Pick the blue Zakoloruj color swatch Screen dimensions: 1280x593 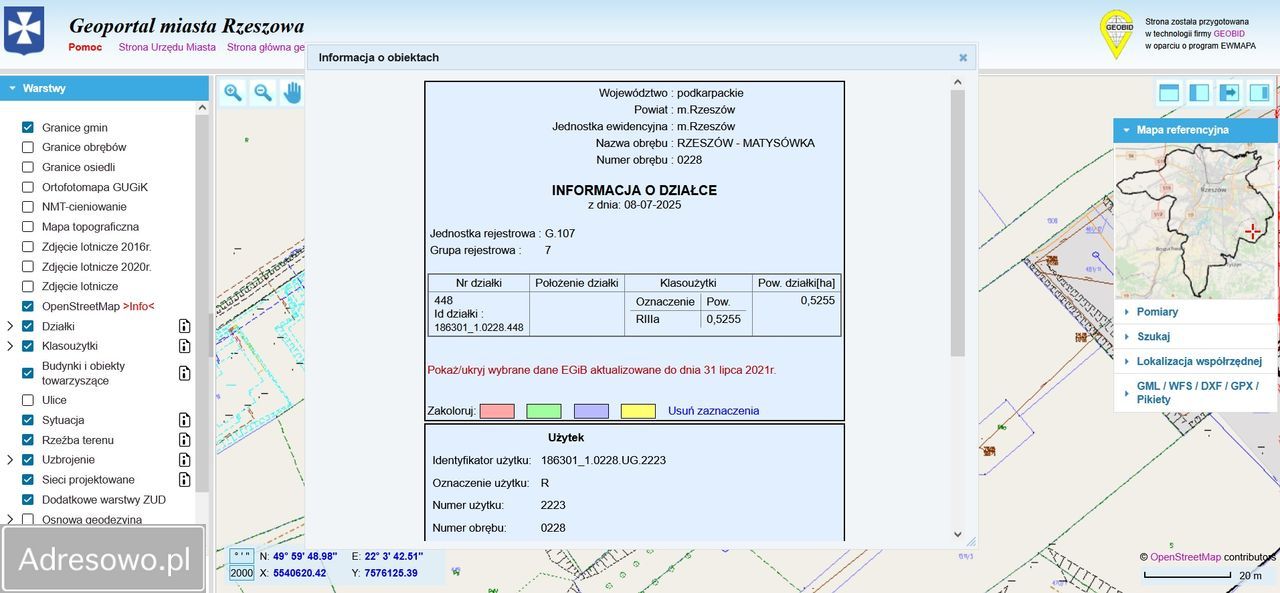pyautogui.click(x=591, y=411)
